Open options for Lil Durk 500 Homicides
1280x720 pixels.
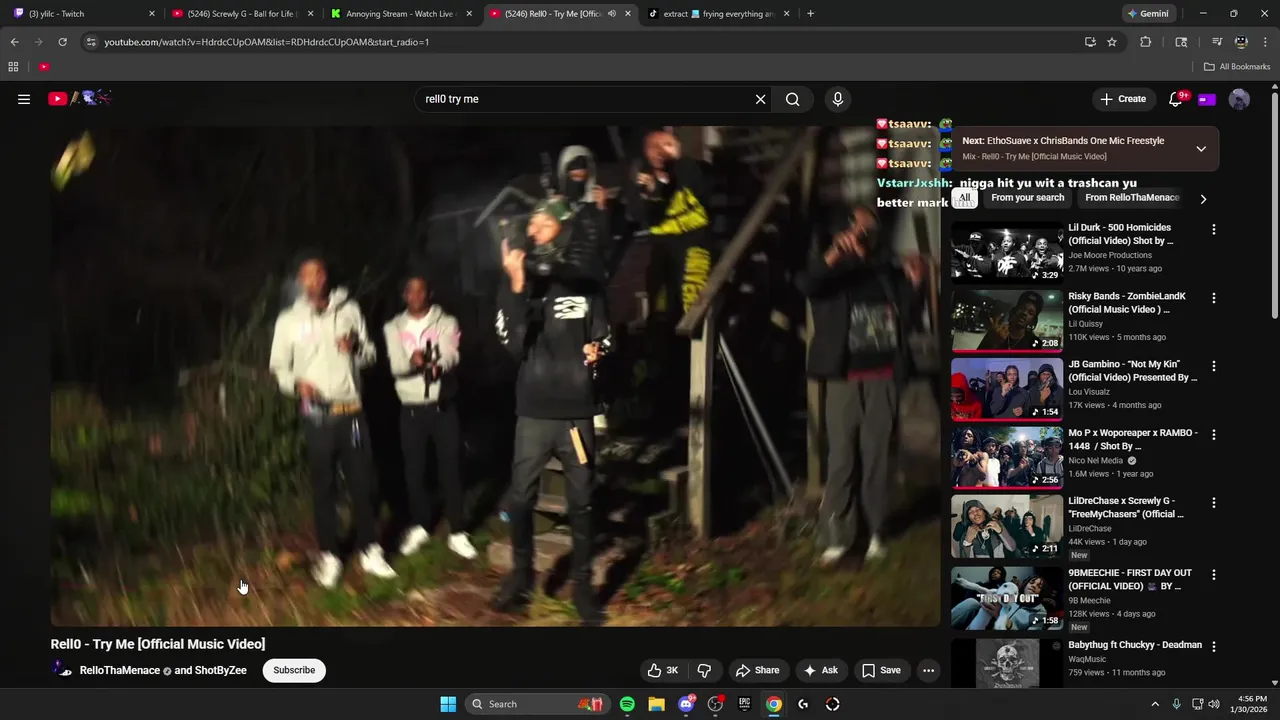pyautogui.click(x=1214, y=229)
